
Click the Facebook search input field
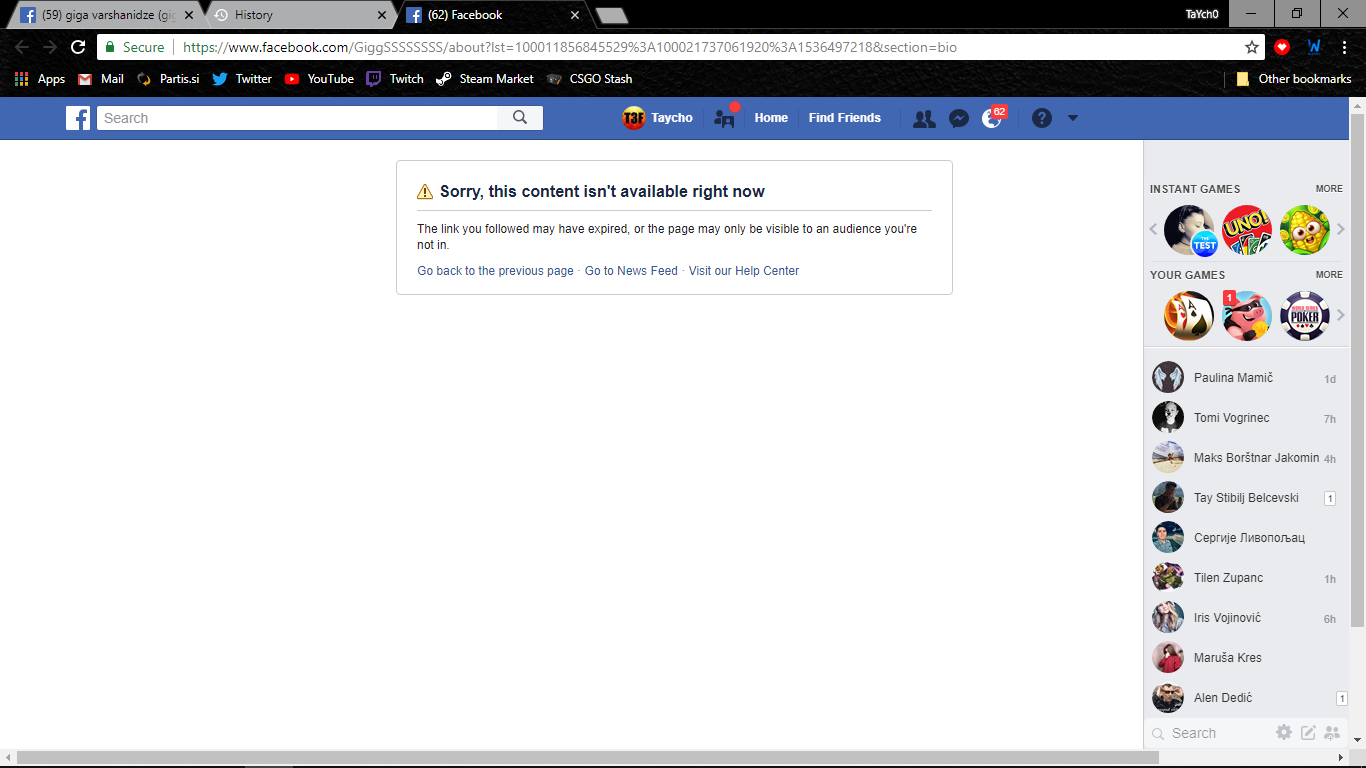pyautogui.click(x=297, y=118)
